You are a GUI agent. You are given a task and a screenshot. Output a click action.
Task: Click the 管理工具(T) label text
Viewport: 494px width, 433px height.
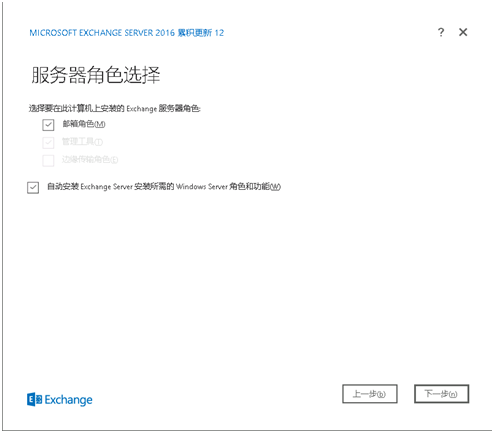tap(82, 142)
